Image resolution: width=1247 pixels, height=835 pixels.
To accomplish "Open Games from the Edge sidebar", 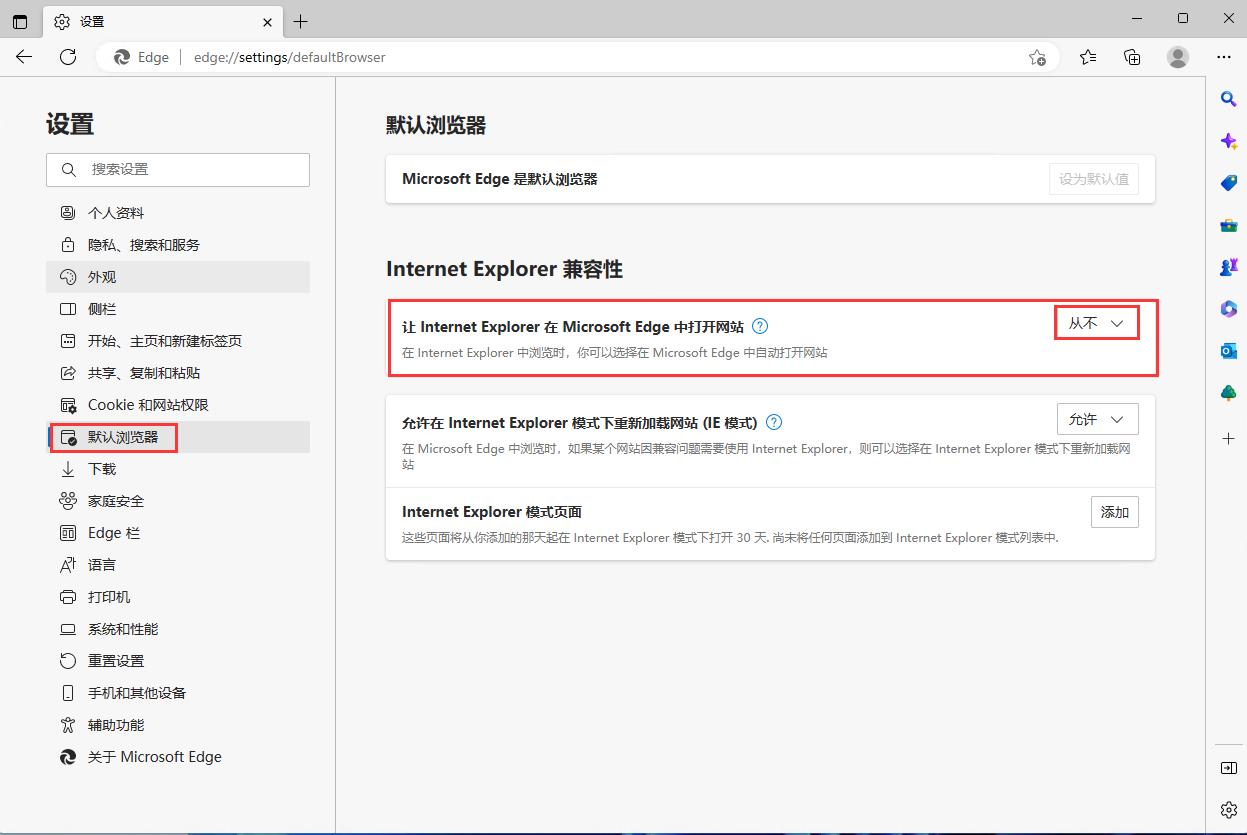I will point(1228,266).
